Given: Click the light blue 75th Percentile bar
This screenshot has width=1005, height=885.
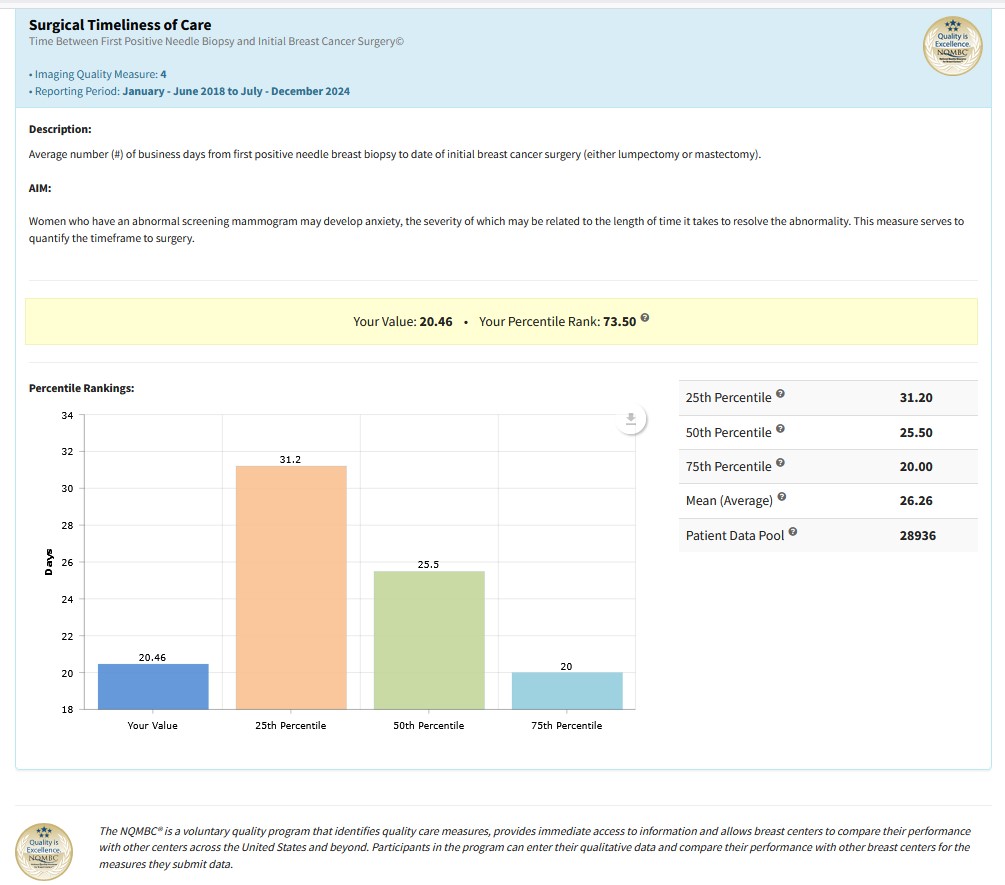Looking at the screenshot, I should coord(566,690).
